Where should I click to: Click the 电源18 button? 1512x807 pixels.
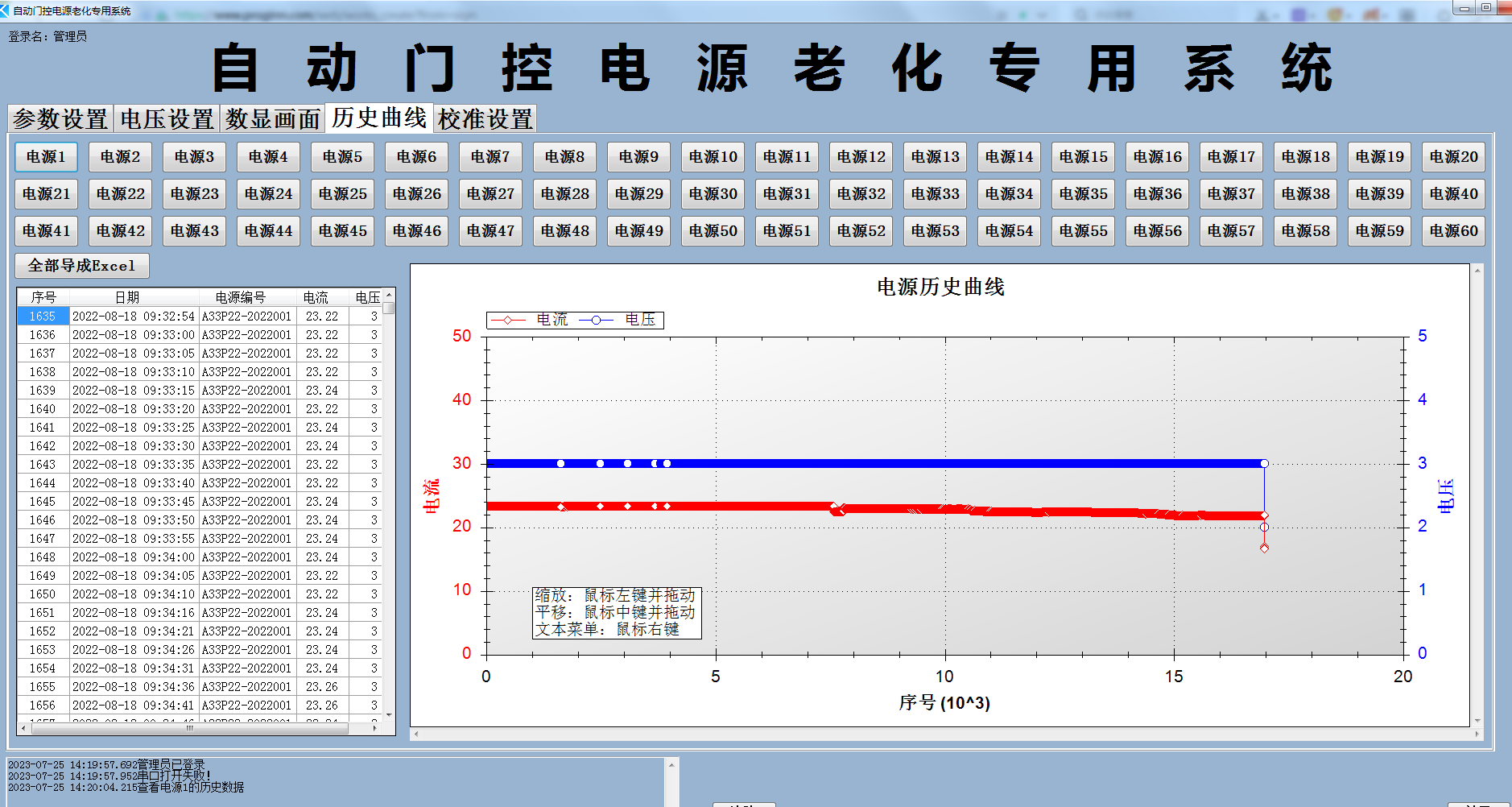1305,157
